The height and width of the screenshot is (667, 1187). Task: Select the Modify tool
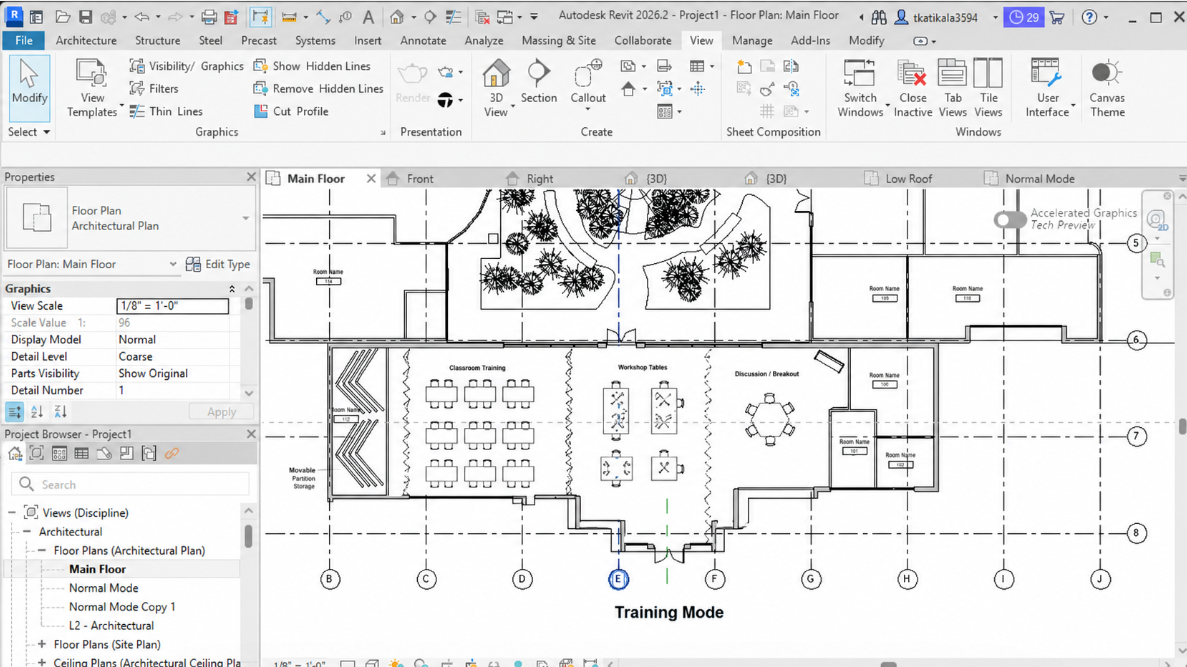(29, 88)
